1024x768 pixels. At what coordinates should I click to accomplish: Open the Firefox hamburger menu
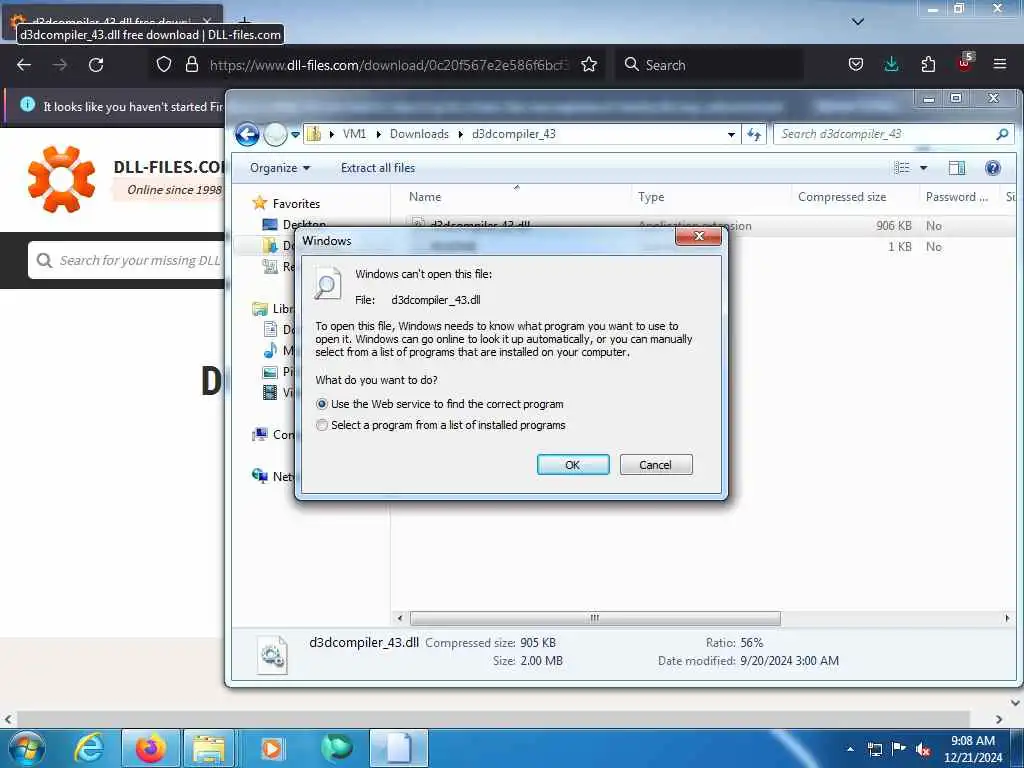[1000, 64]
